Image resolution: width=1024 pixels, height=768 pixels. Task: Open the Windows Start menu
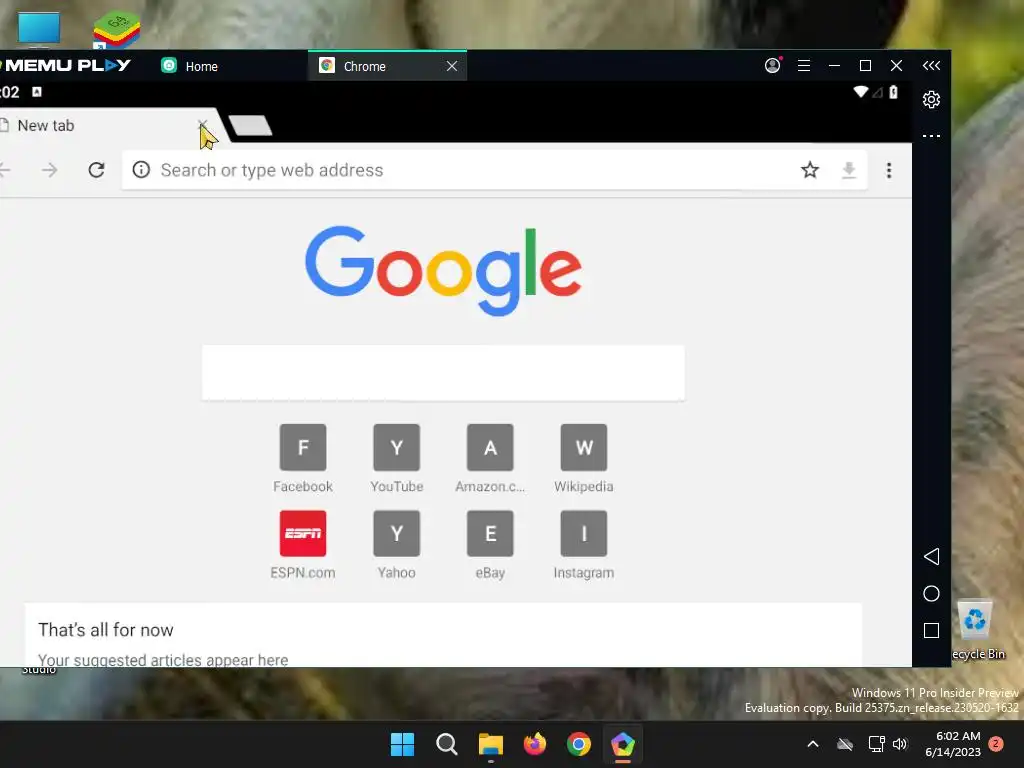(402, 744)
